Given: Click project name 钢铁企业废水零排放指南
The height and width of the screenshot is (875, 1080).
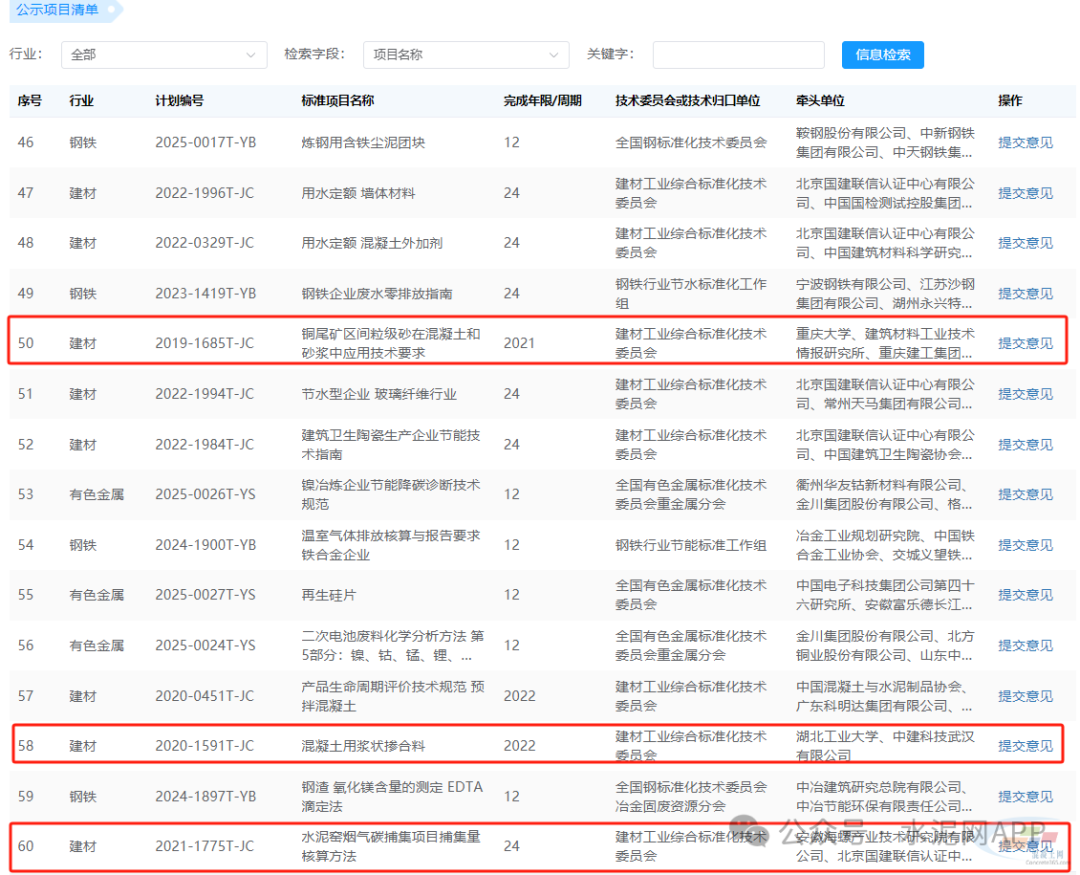Looking at the screenshot, I should 377,294.
